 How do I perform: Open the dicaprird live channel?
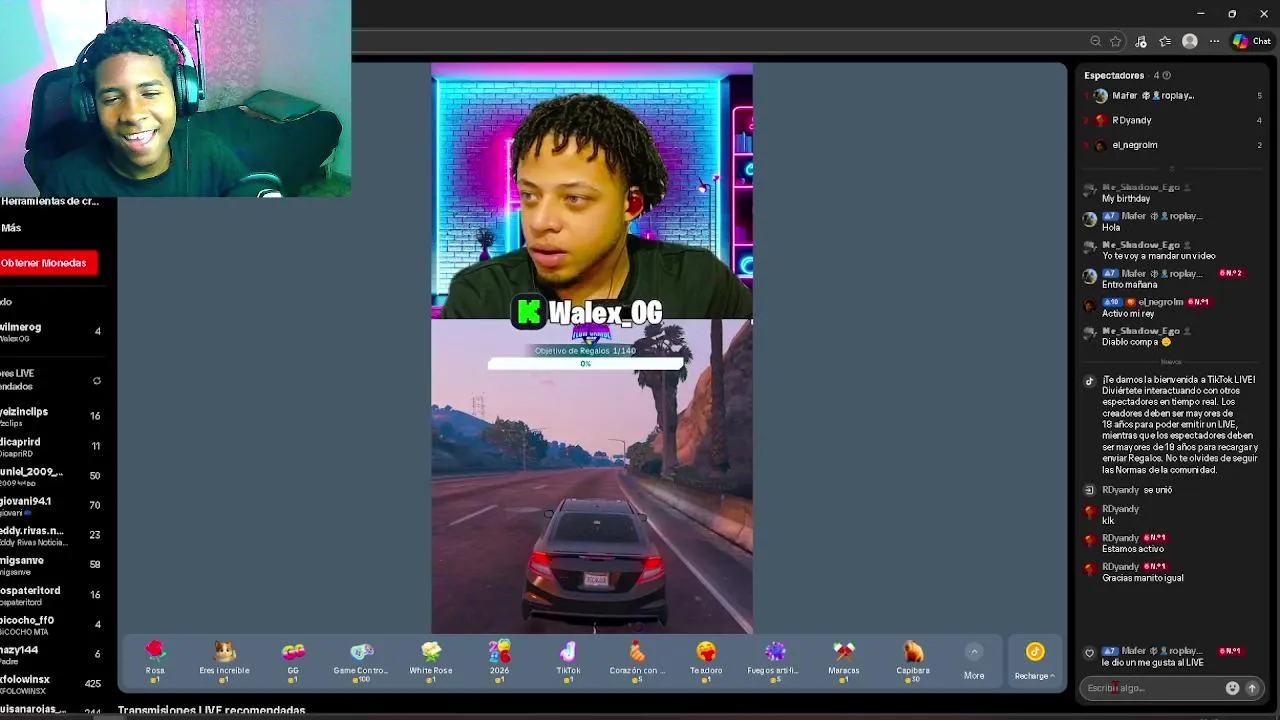click(52, 446)
